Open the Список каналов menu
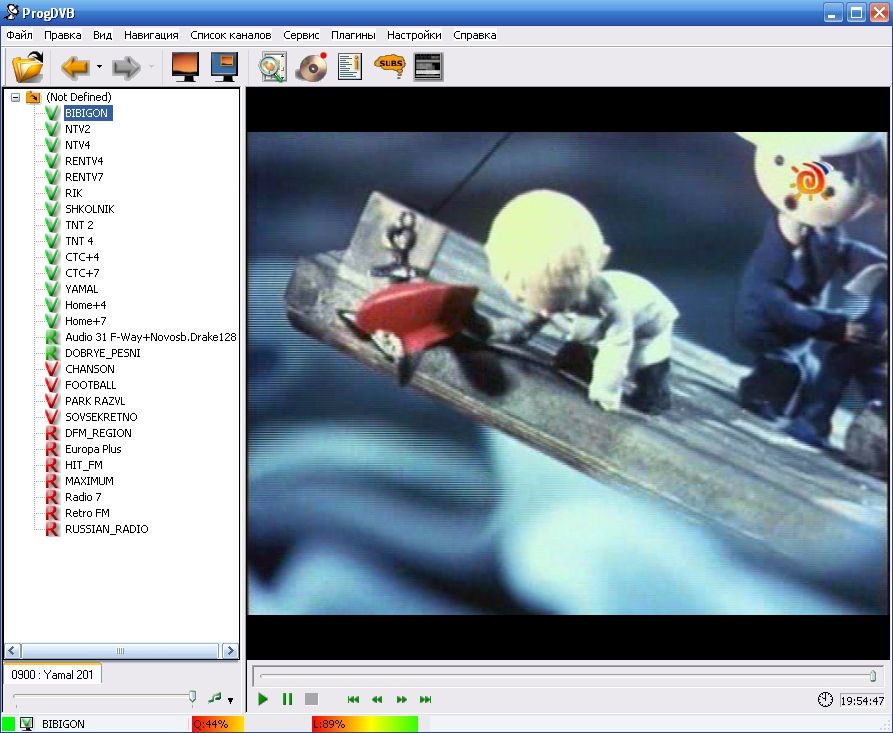Screen dimensions: 893x733 231,35
